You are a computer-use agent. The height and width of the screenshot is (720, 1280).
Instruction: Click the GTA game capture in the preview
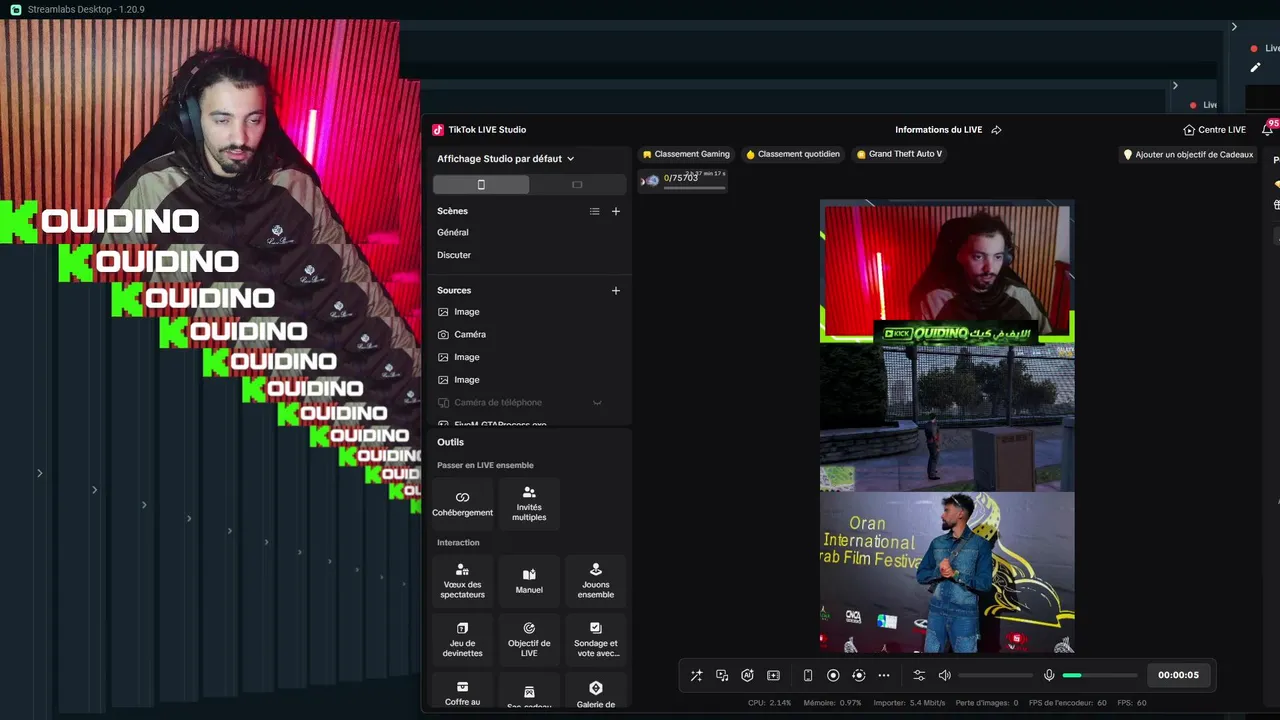coord(947,418)
